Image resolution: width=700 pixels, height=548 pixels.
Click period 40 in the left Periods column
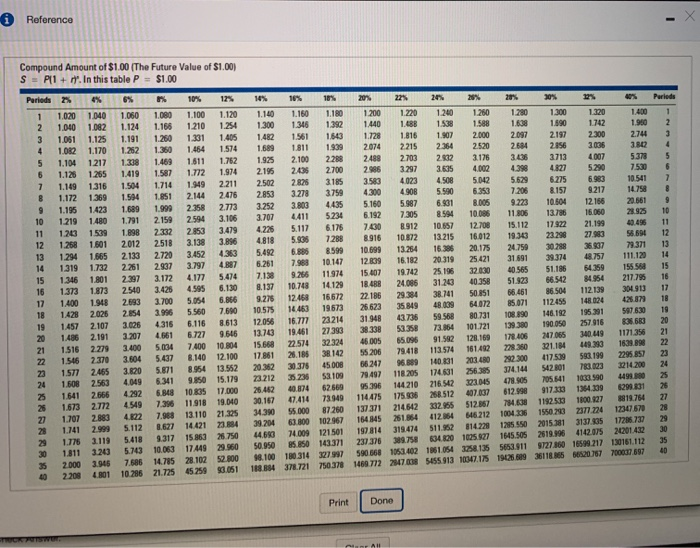(43, 477)
